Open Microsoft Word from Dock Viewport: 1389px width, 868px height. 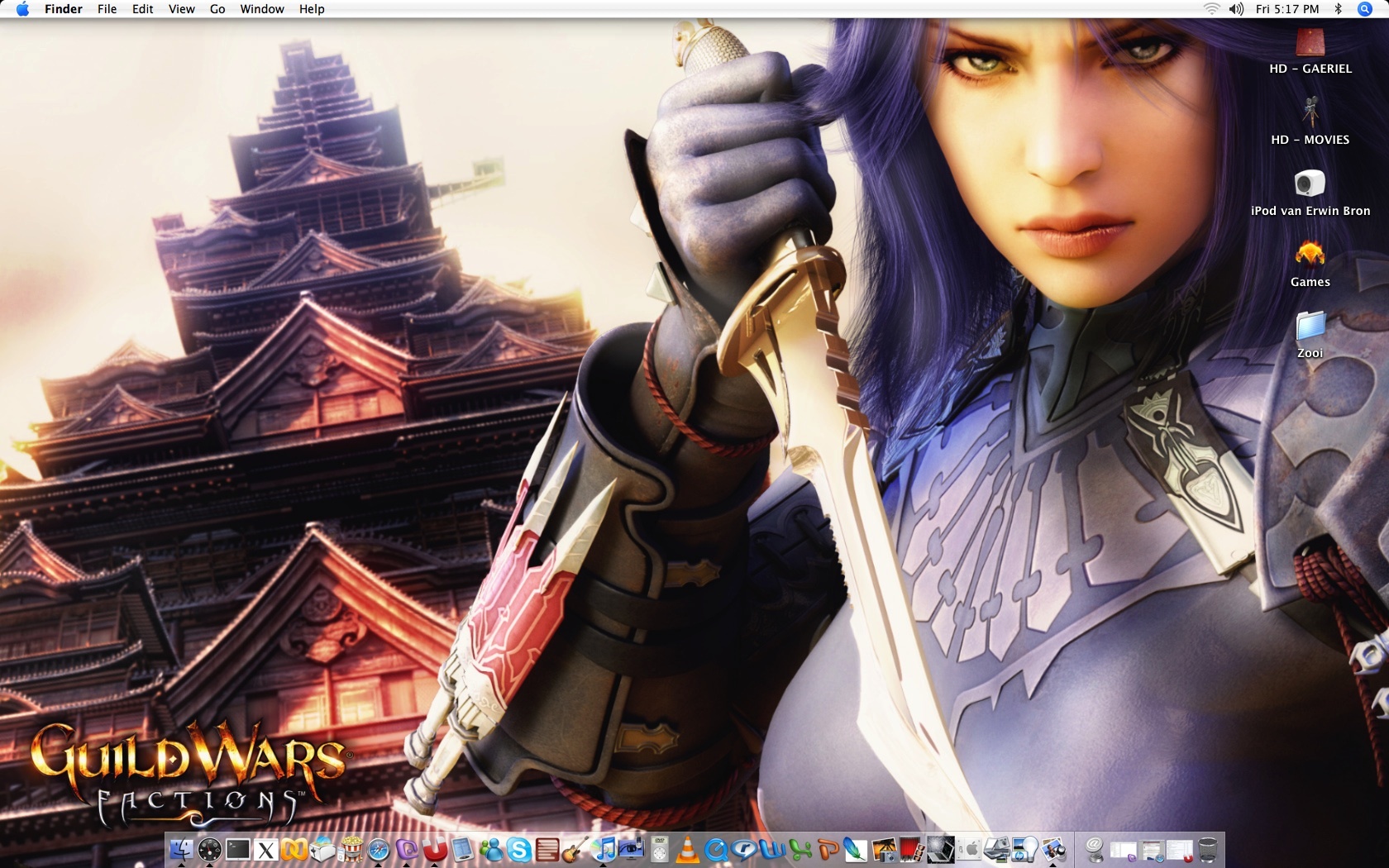coord(772,849)
